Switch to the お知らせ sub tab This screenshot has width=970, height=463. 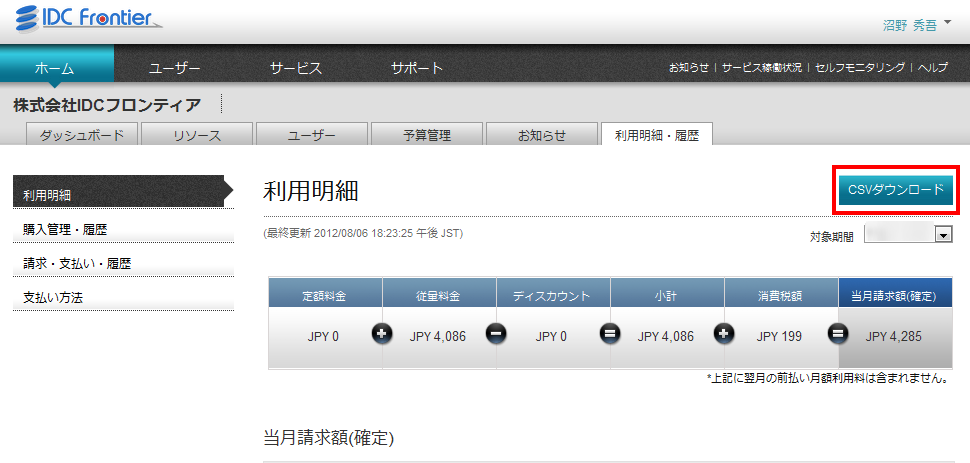(542, 134)
